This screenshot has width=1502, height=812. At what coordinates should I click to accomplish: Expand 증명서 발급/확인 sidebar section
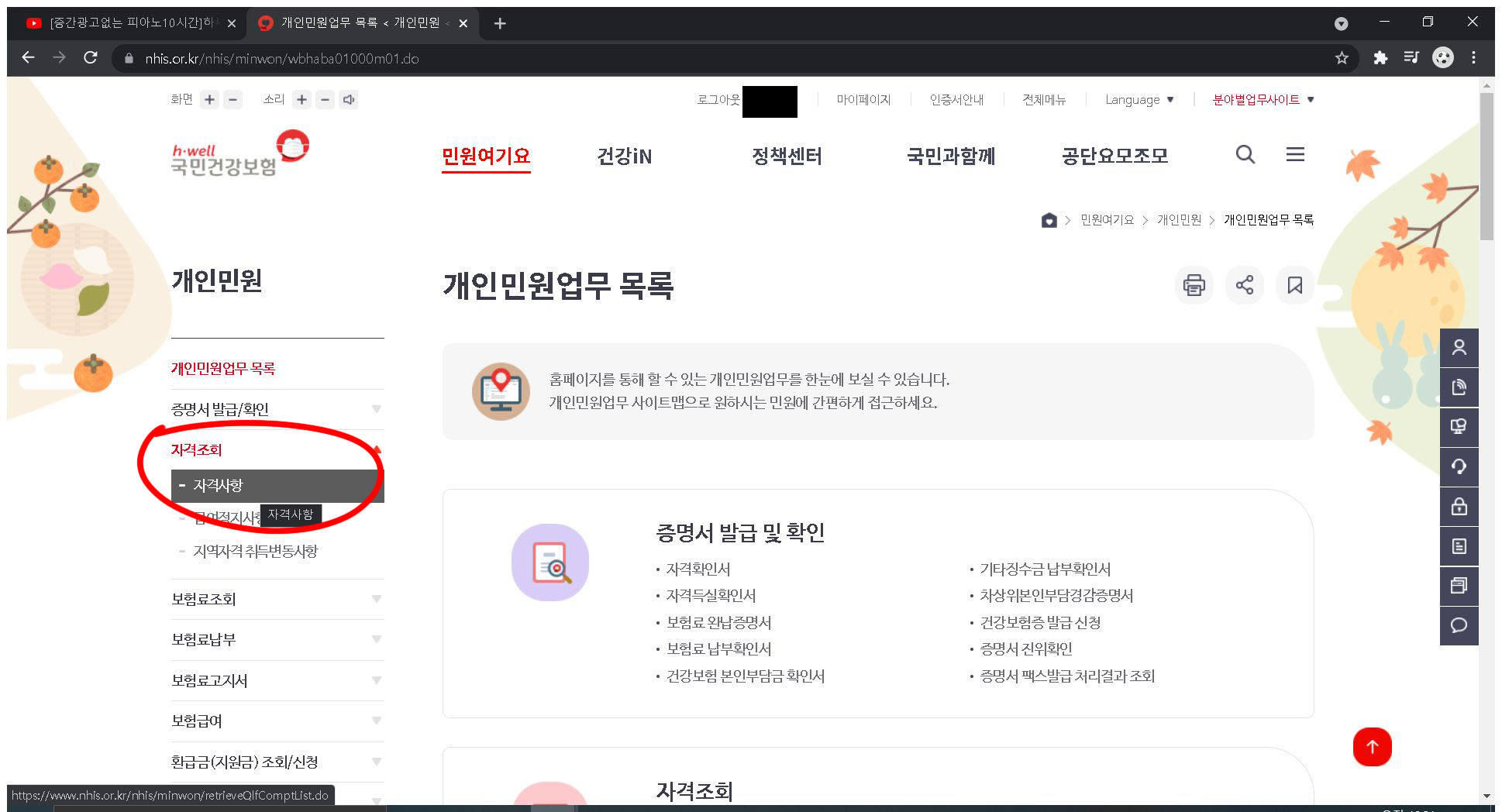tap(277, 409)
